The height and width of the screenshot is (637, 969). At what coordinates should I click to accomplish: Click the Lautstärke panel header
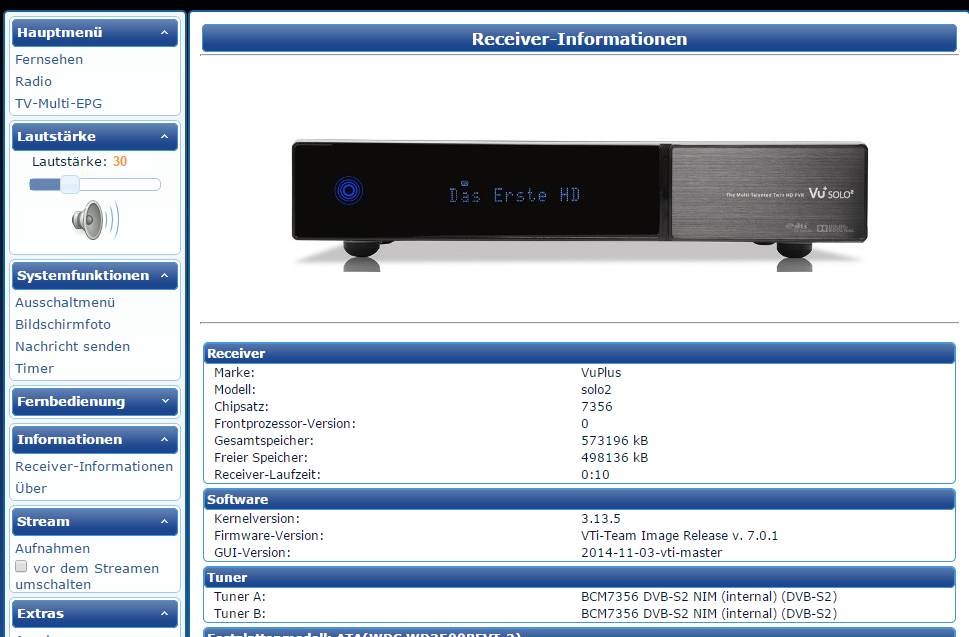pos(95,137)
